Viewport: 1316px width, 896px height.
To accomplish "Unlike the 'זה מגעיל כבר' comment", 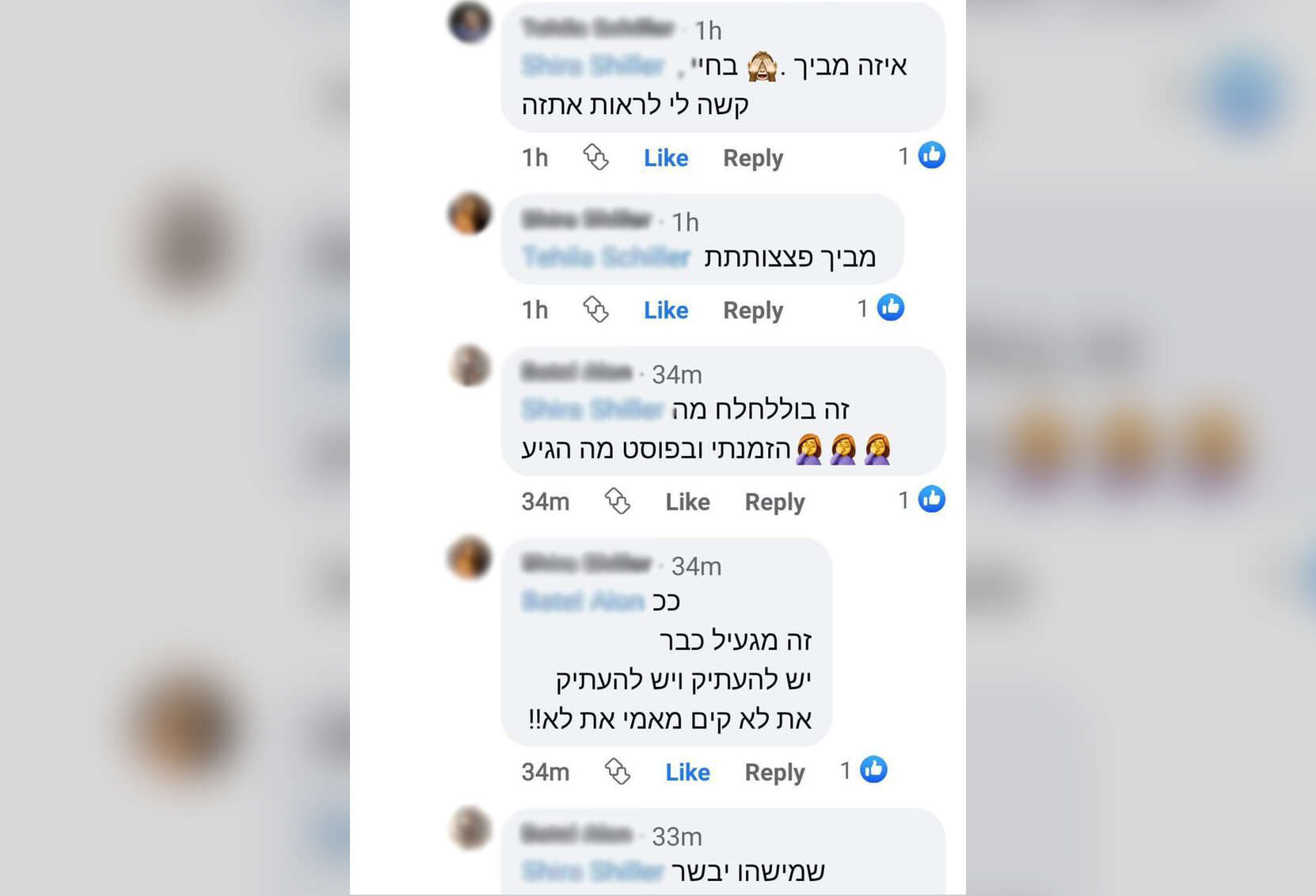I will [x=687, y=772].
